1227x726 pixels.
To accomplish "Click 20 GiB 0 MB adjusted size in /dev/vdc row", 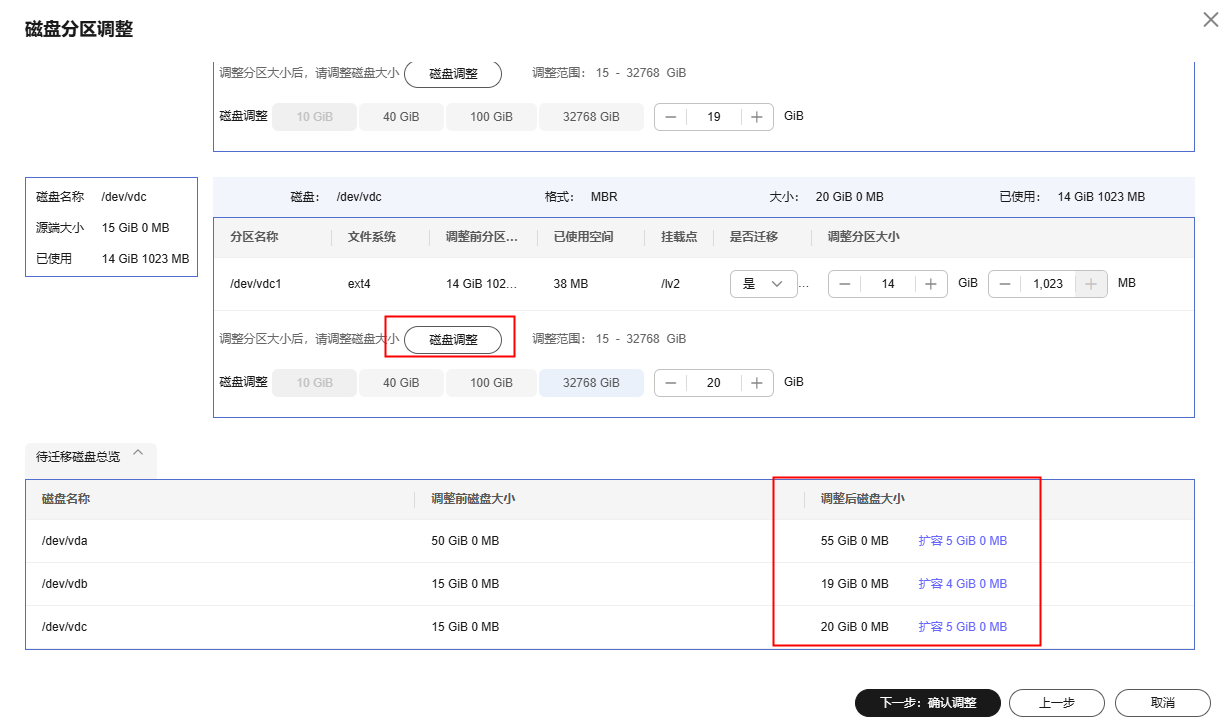I will 854,627.
